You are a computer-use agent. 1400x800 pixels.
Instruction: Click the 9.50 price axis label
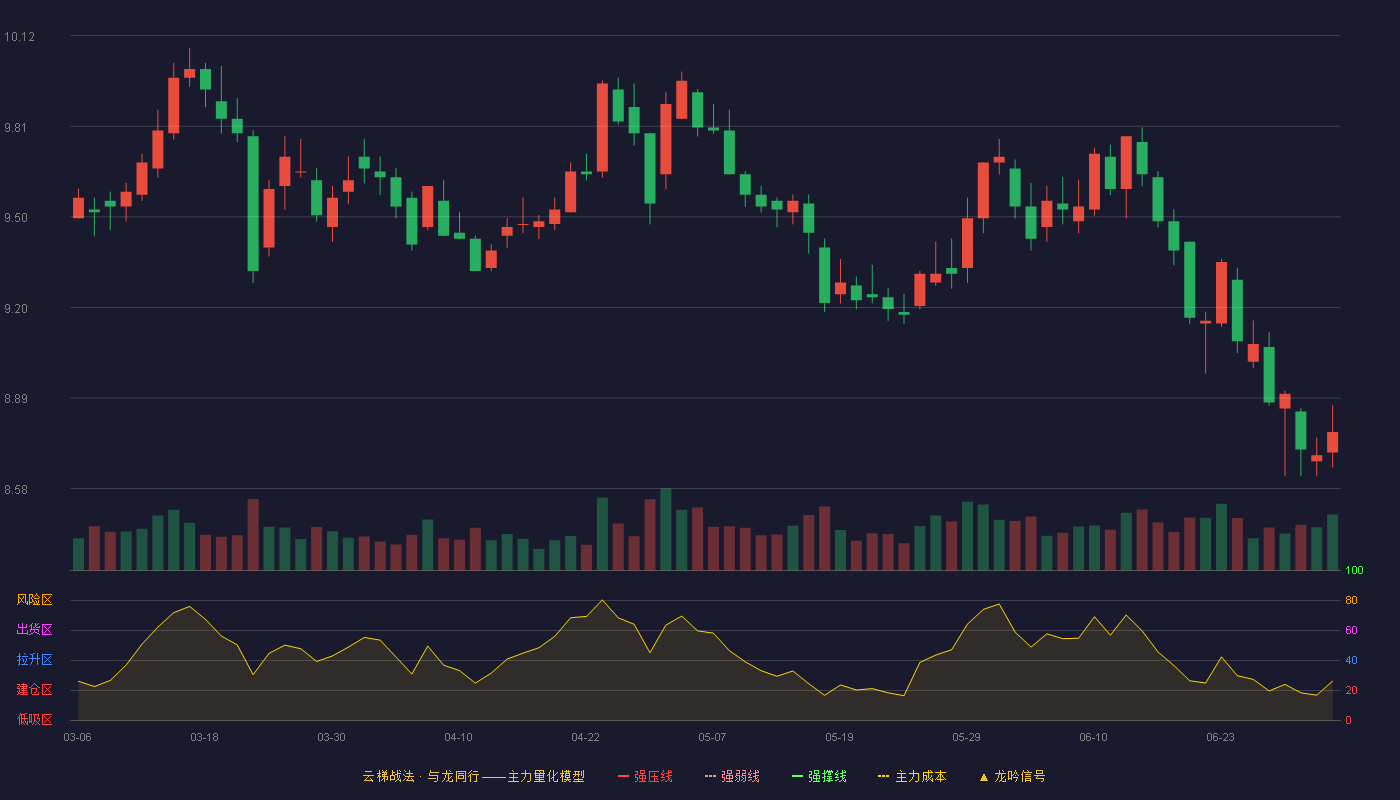(16, 218)
